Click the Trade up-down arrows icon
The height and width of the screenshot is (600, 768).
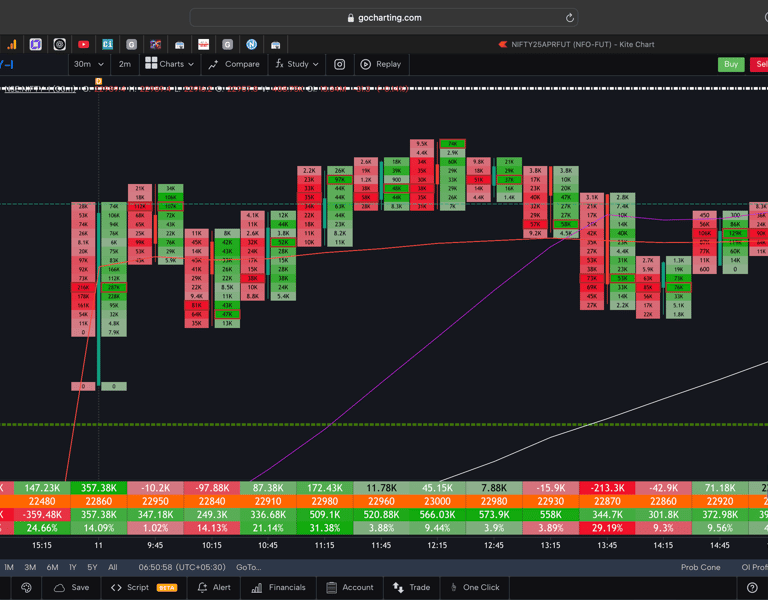click(x=398, y=588)
